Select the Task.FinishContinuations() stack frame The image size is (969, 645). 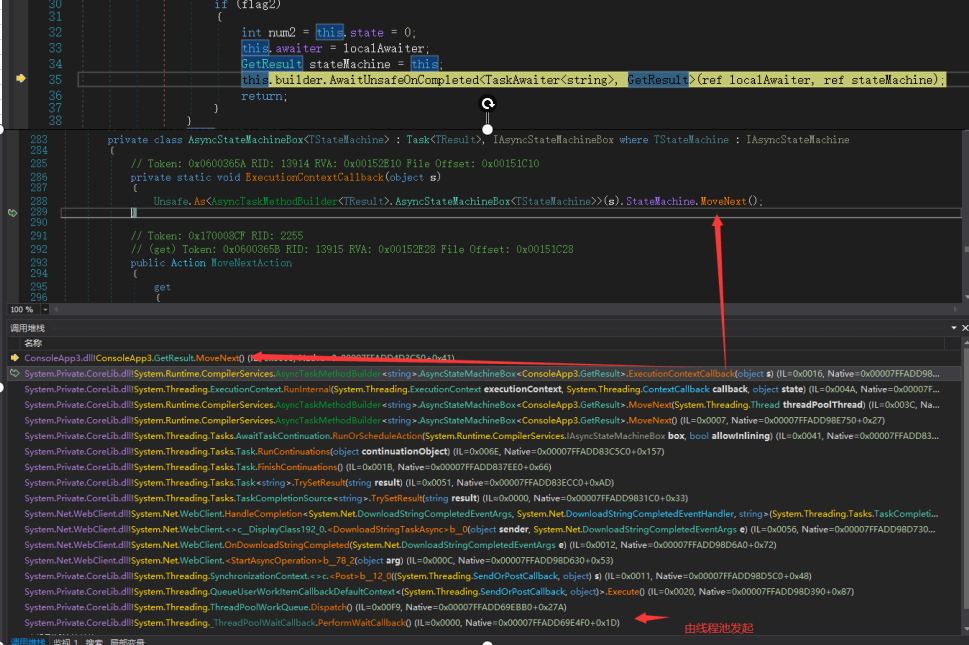click(x=482, y=467)
